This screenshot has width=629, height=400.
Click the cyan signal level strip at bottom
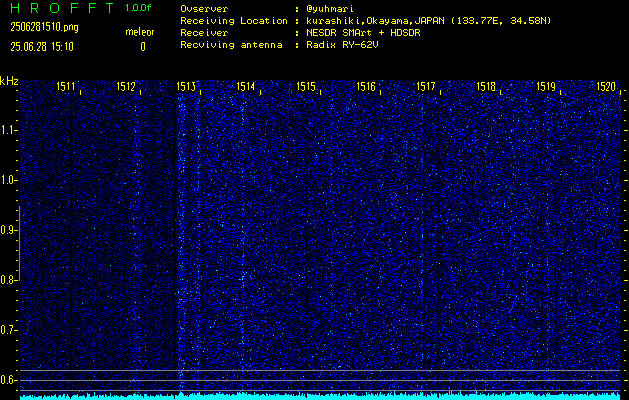321,397
